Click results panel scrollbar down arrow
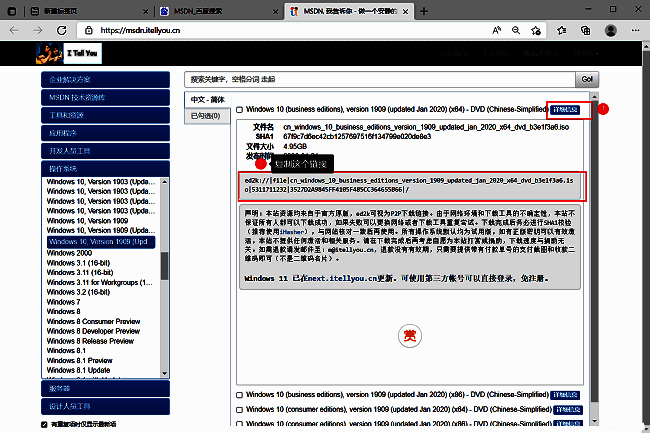 (595, 421)
